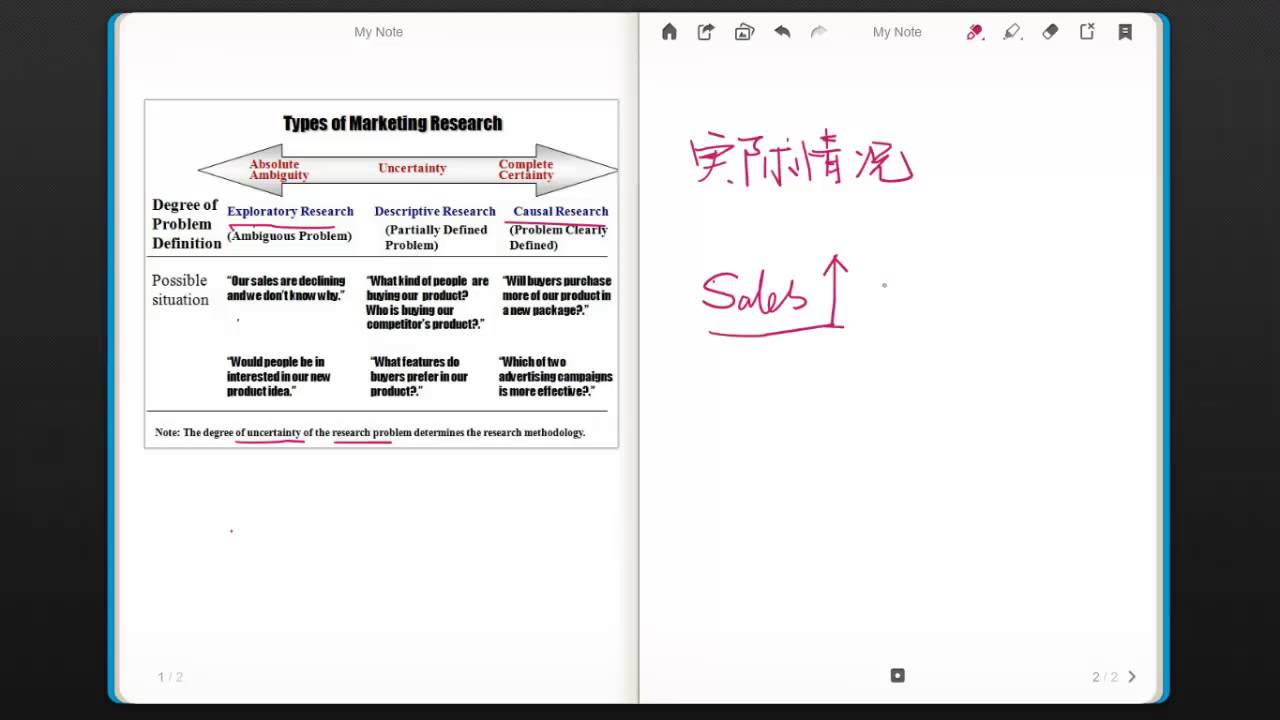The width and height of the screenshot is (1280, 720).
Task: Open the Types of Marketing Research slide image
Action: click(x=381, y=273)
